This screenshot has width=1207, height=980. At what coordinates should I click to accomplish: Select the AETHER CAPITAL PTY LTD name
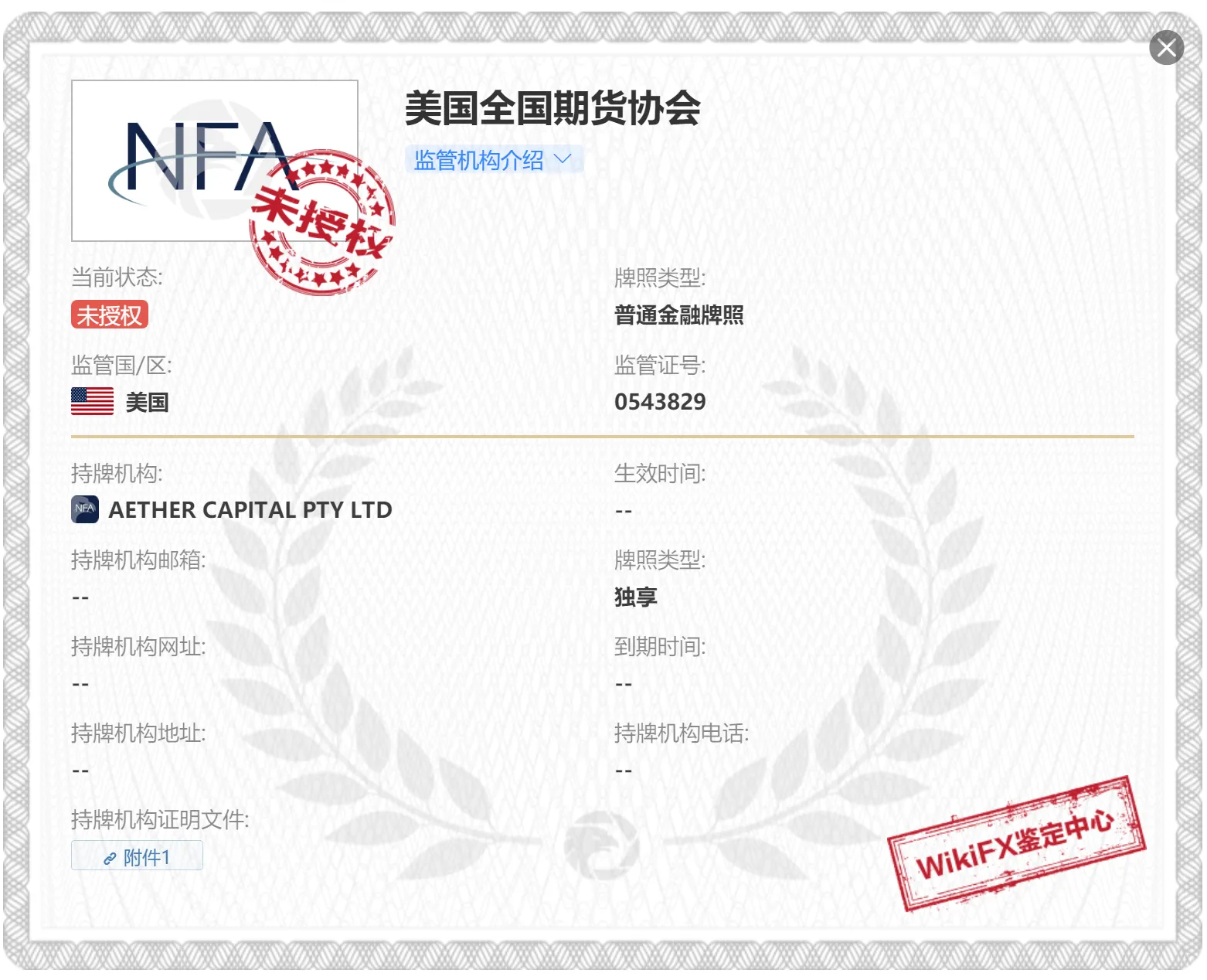click(x=250, y=510)
